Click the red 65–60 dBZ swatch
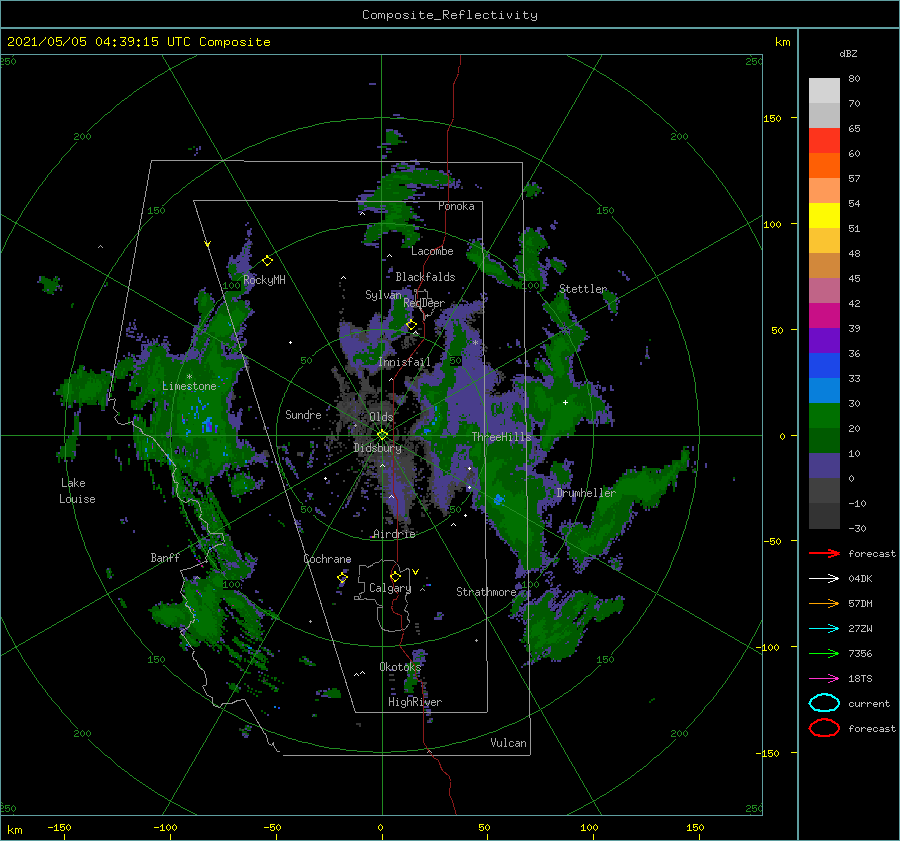Viewport: 900px width, 841px height. (824, 140)
